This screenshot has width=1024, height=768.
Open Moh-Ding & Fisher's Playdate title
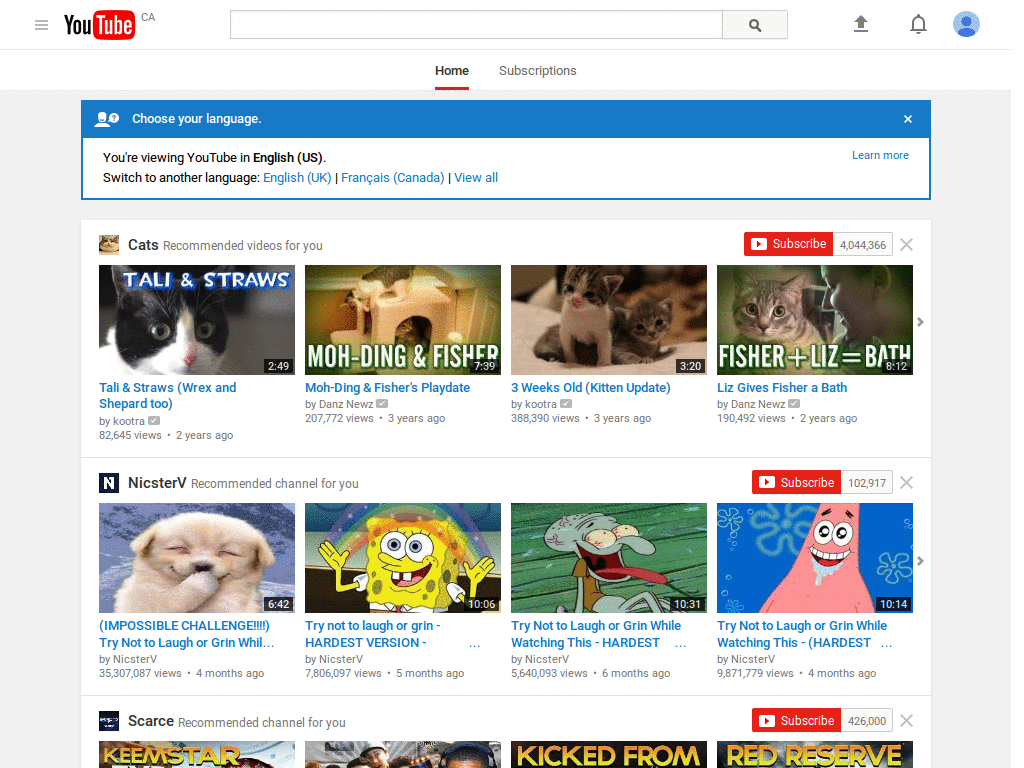387,387
